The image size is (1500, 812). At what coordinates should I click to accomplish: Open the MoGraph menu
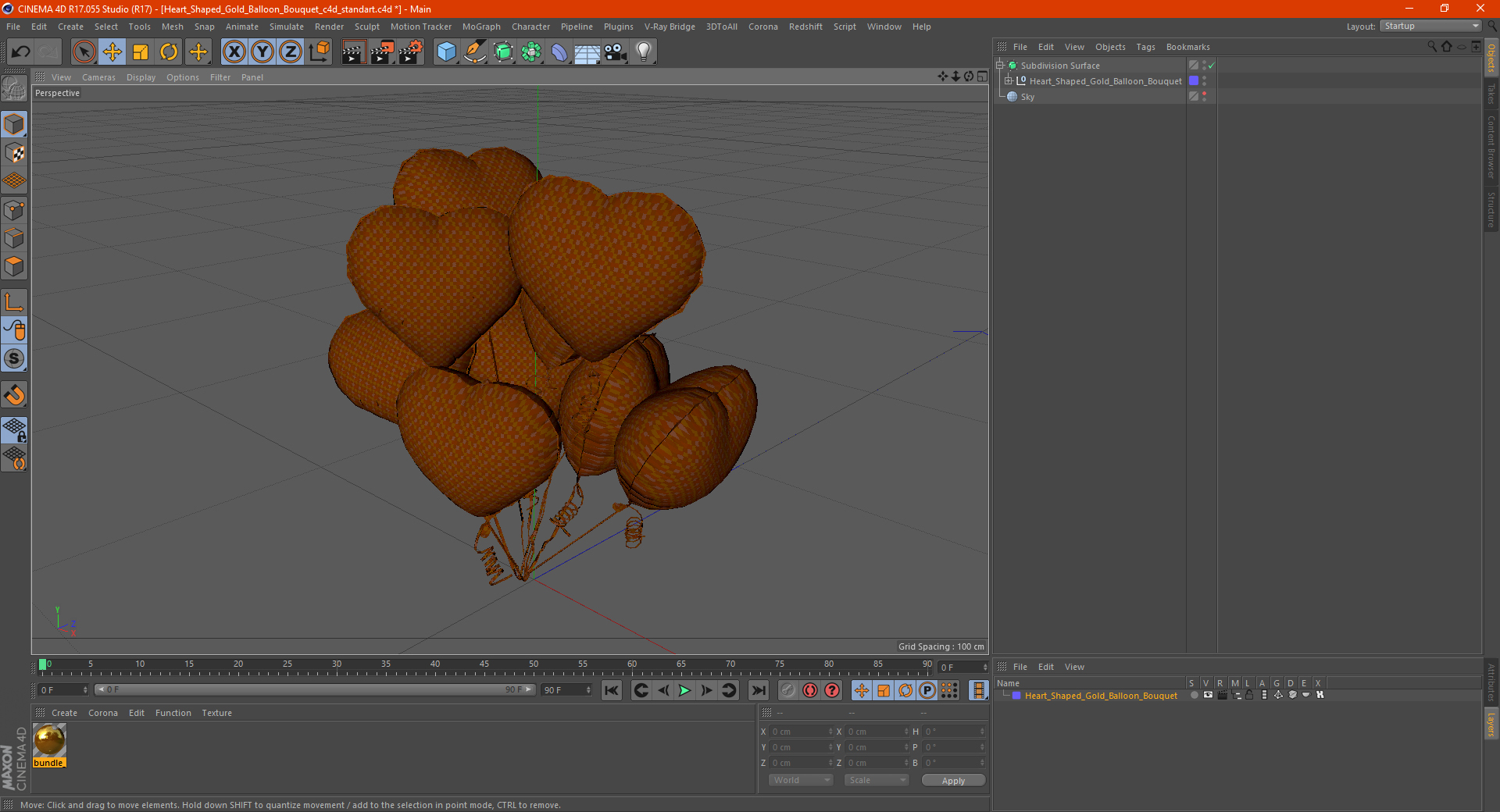481,27
